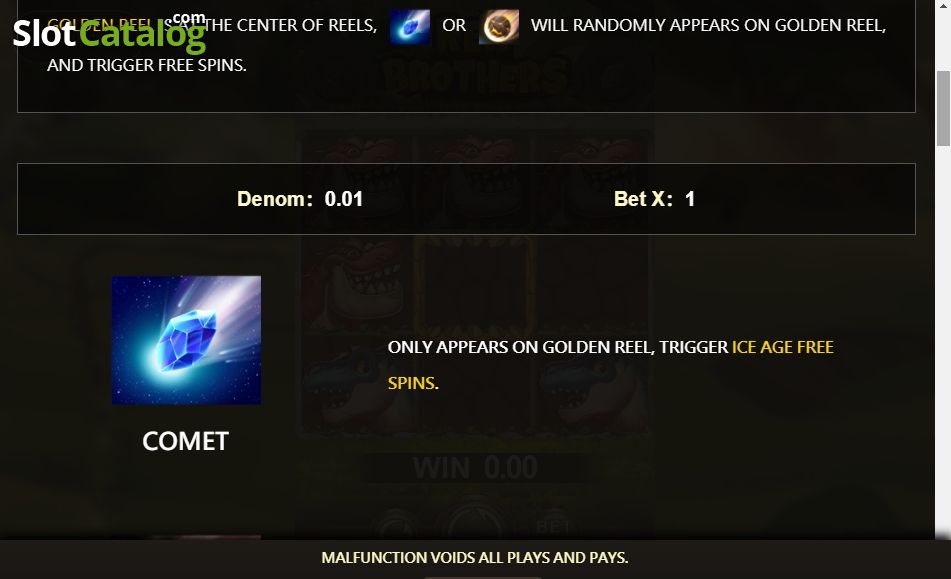Image resolution: width=951 pixels, height=579 pixels.
Task: Click the vertical scrollbar thumb
Action: point(943,109)
